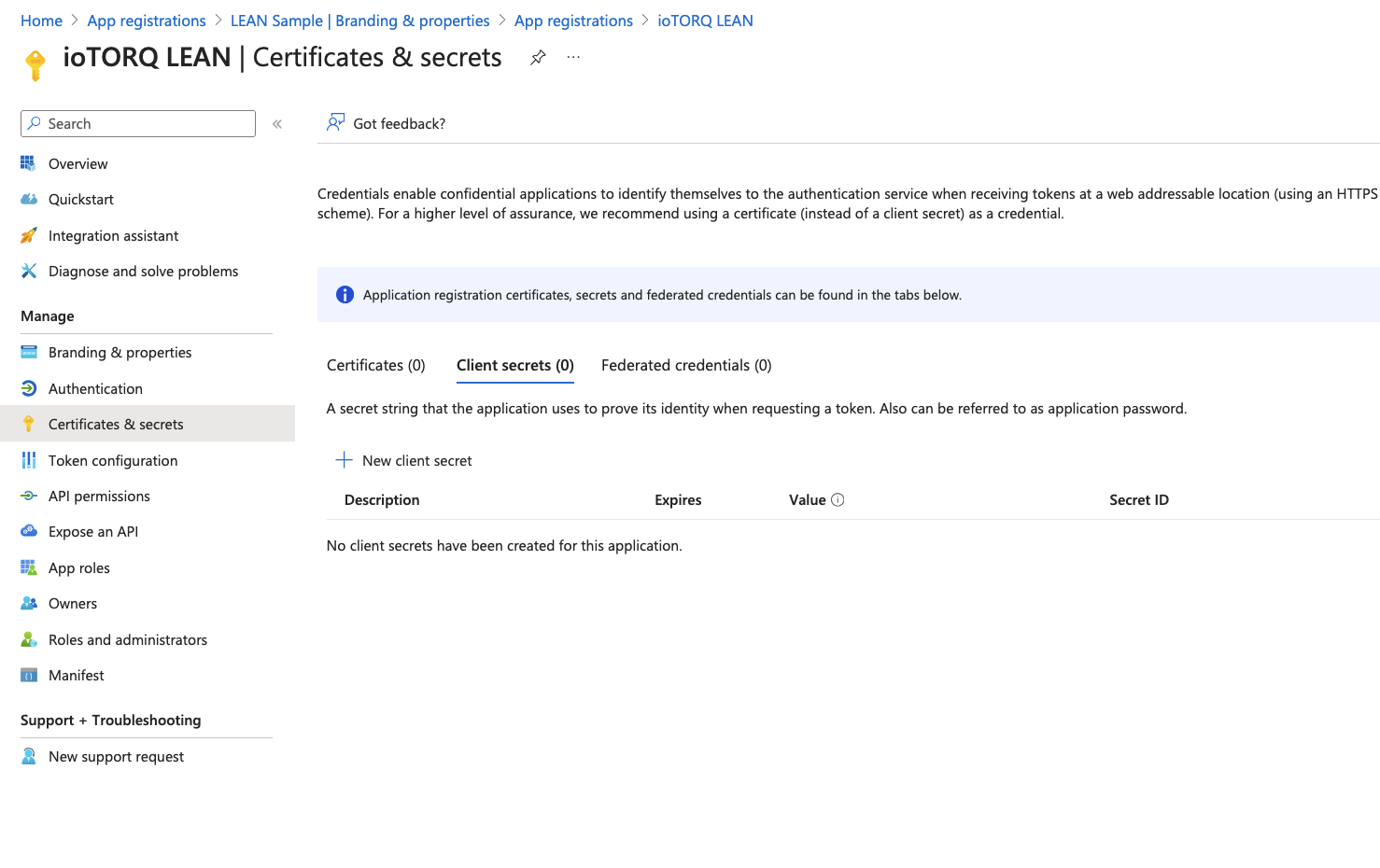Open Quickstart in the sidebar
The height and width of the screenshot is (868, 1380).
click(81, 200)
